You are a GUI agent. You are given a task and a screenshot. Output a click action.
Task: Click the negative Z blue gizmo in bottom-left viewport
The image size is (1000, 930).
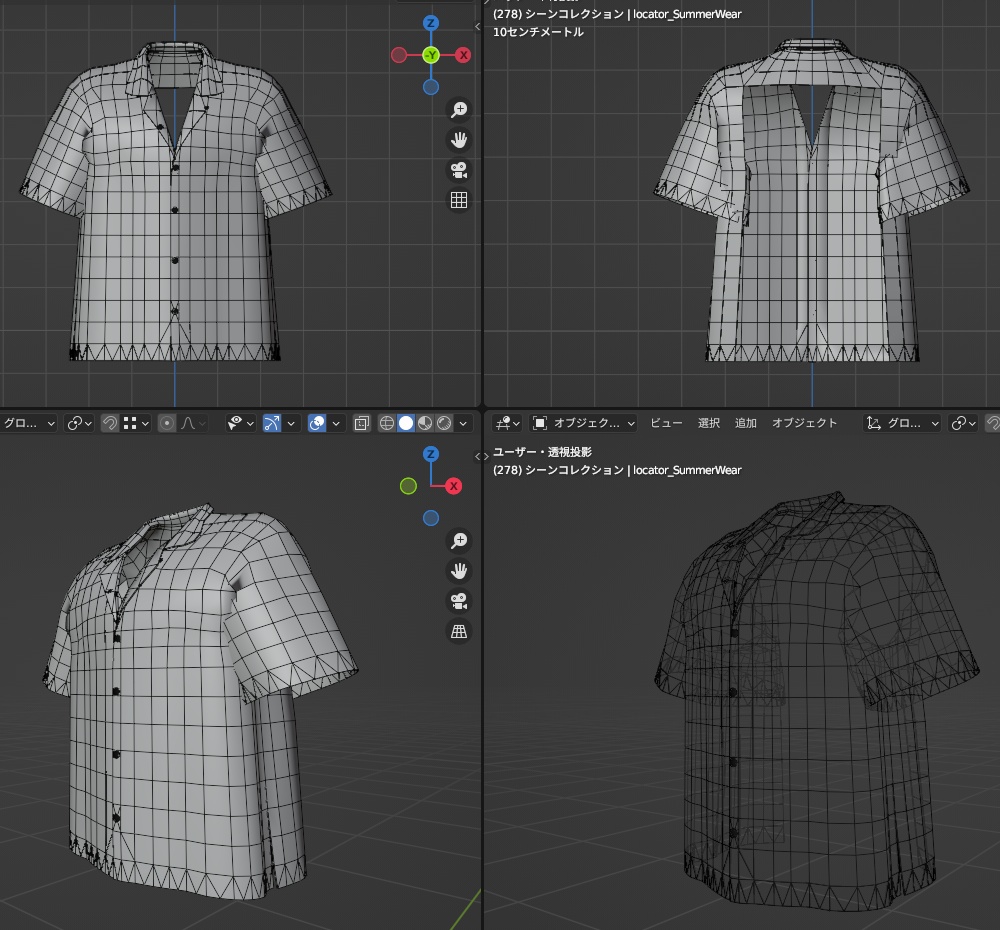(430, 518)
